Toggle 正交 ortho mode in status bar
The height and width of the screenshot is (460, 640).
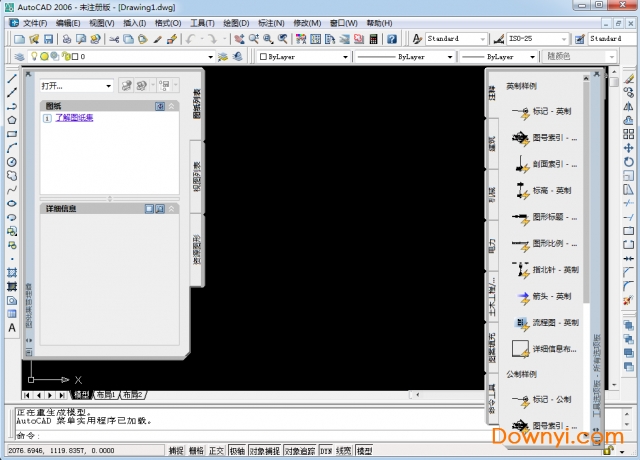pyautogui.click(x=216, y=451)
